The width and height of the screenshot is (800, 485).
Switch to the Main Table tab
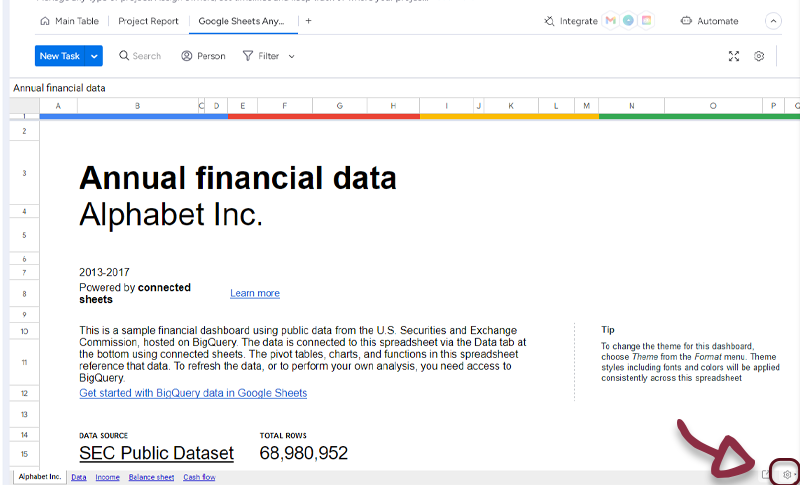pos(69,21)
